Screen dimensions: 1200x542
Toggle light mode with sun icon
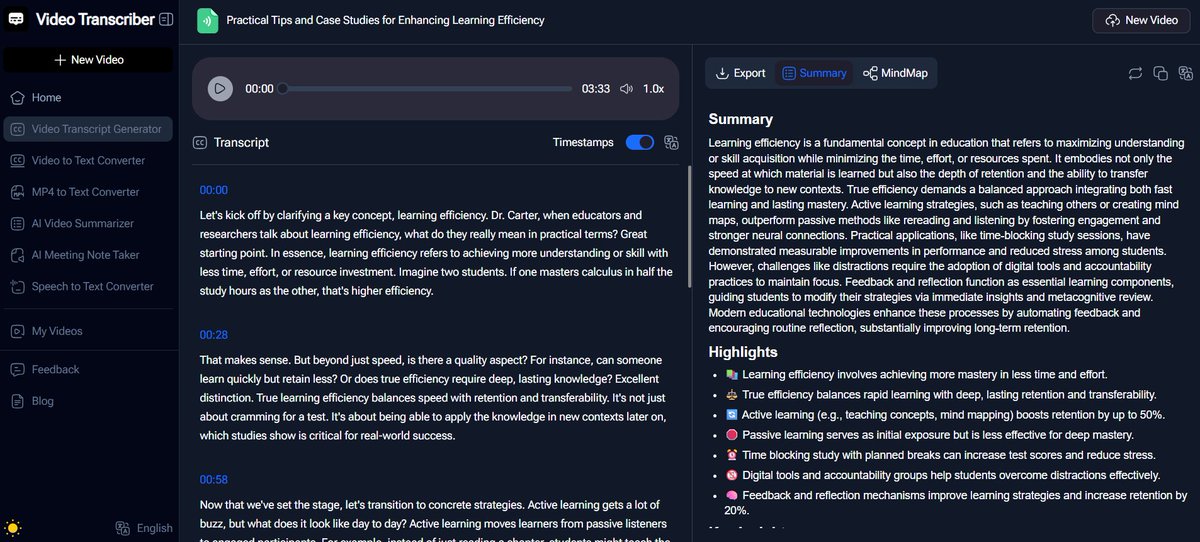[13, 528]
